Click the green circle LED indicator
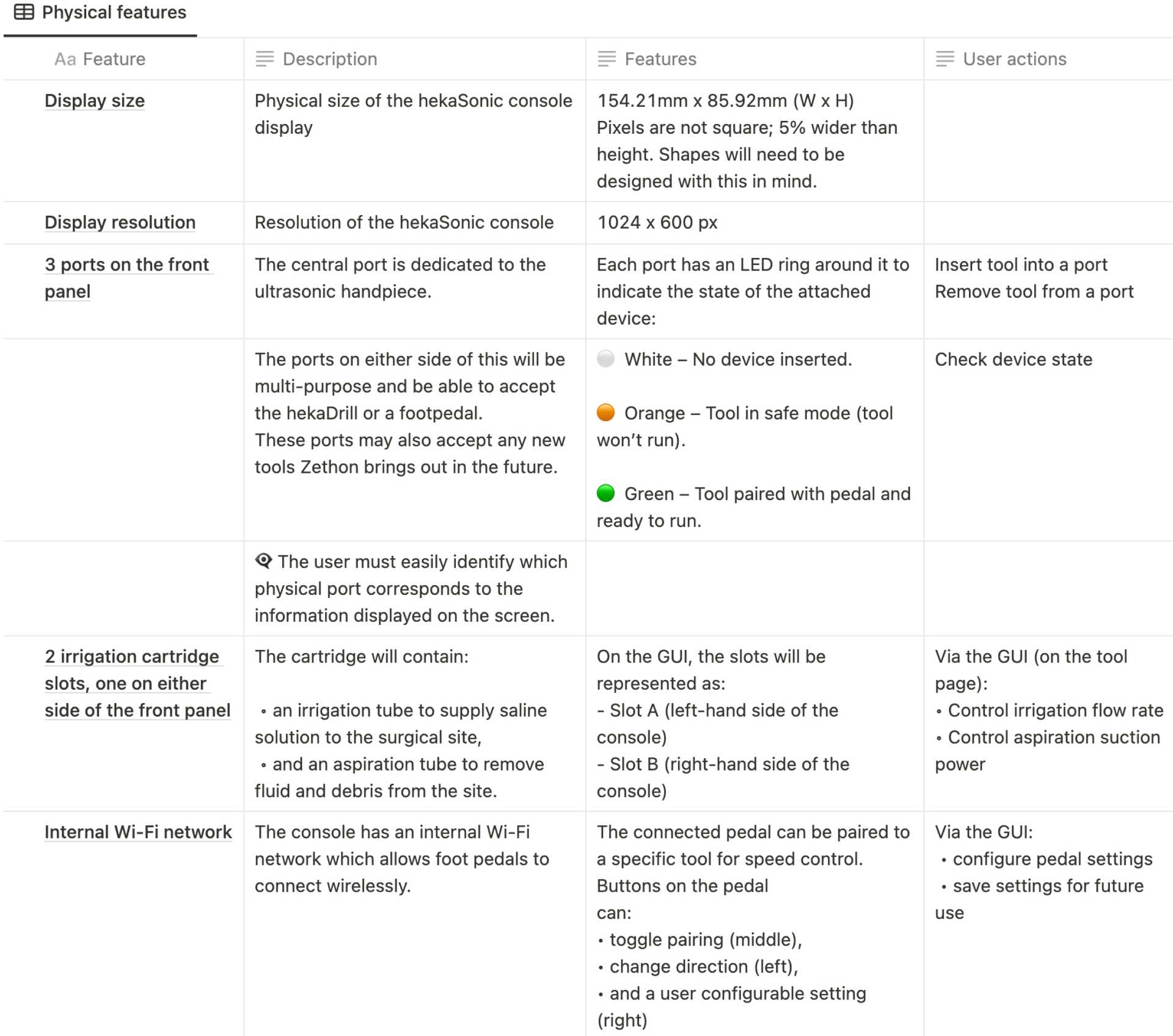Viewport: 1173px width, 1036px height. pos(605,493)
